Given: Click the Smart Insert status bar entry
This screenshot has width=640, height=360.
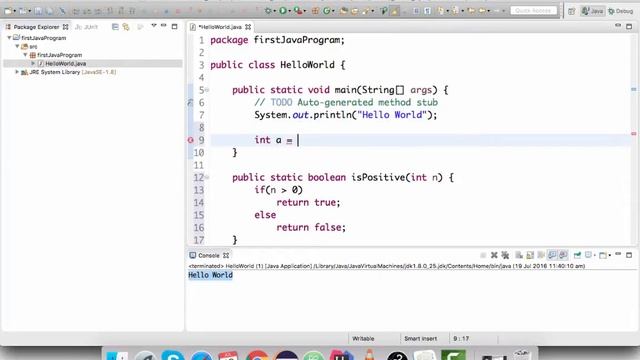Looking at the screenshot, I should coord(420,339).
